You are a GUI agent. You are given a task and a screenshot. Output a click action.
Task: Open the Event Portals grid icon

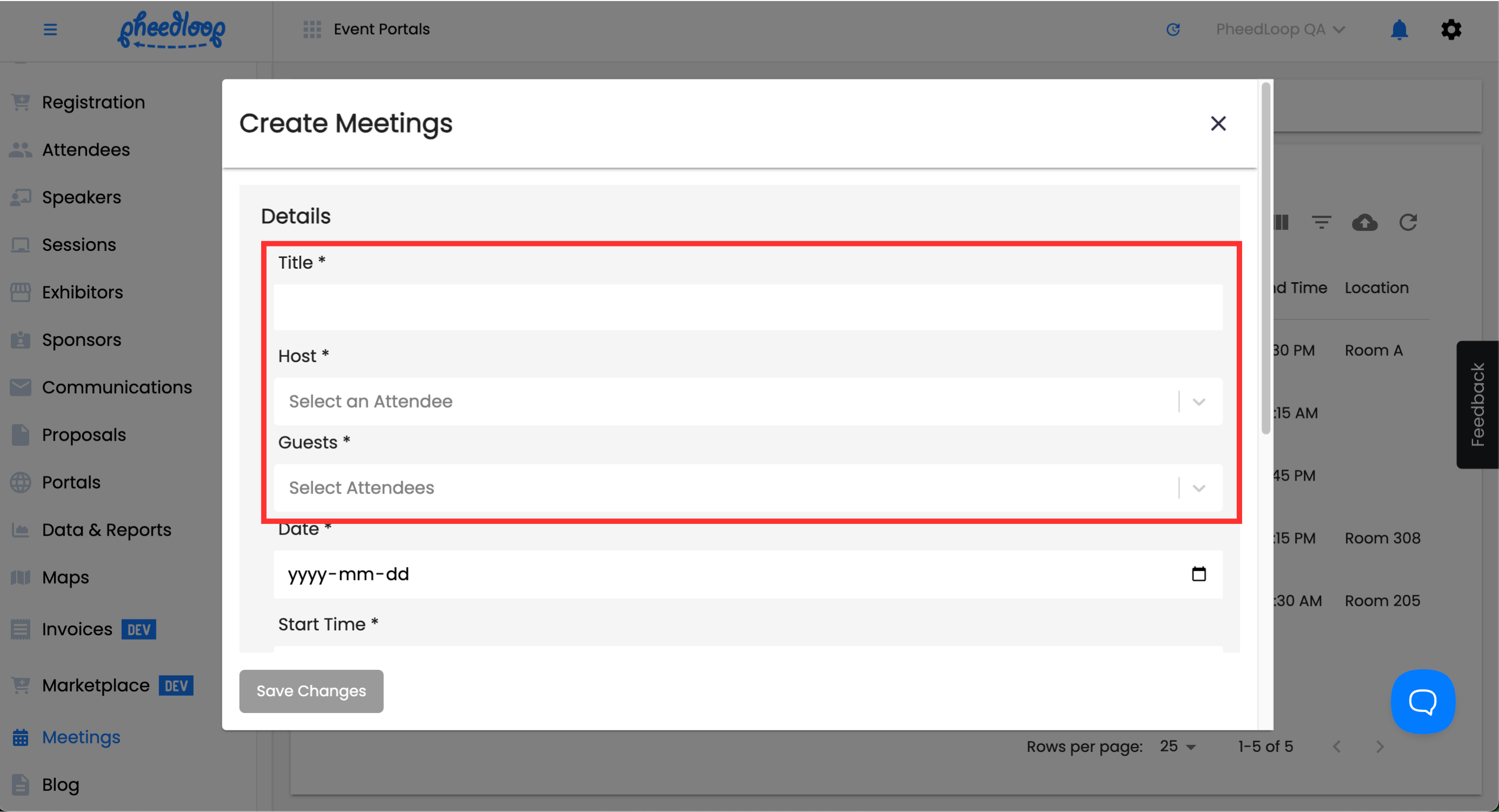[312, 29]
